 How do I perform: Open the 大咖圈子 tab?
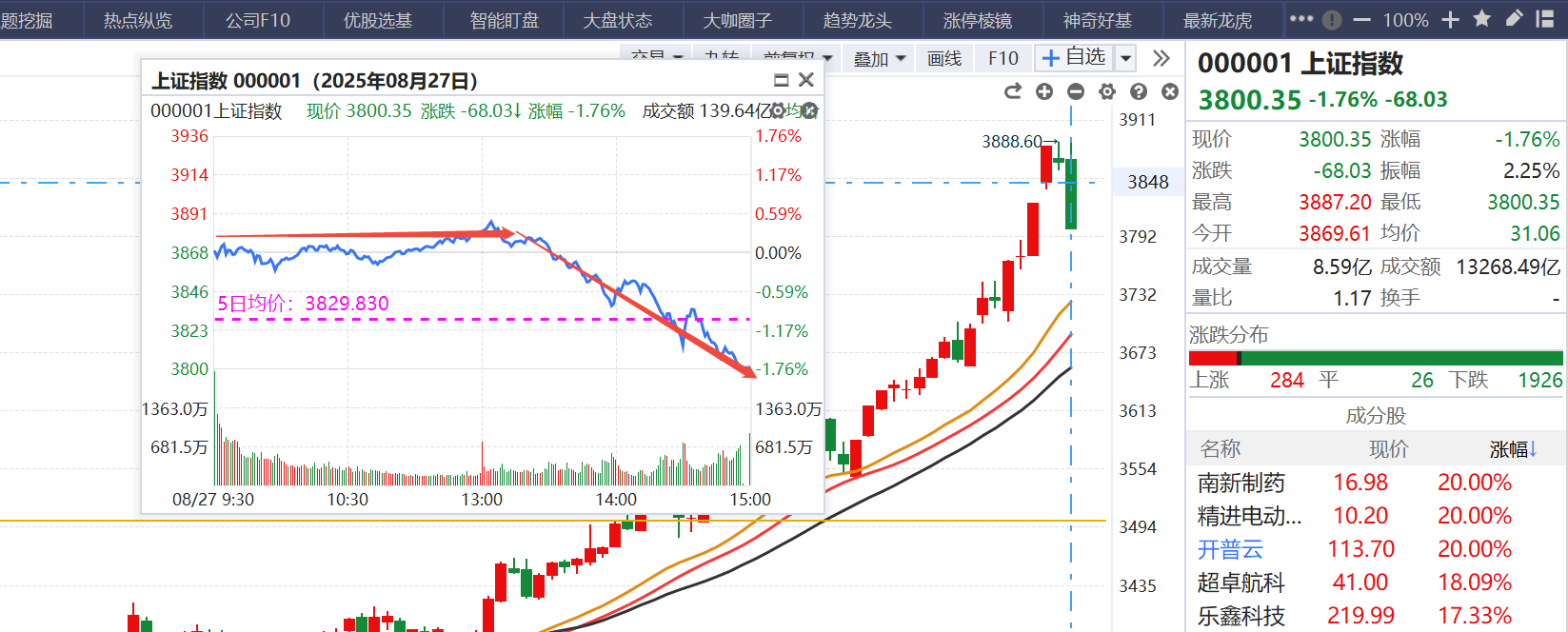point(738,20)
